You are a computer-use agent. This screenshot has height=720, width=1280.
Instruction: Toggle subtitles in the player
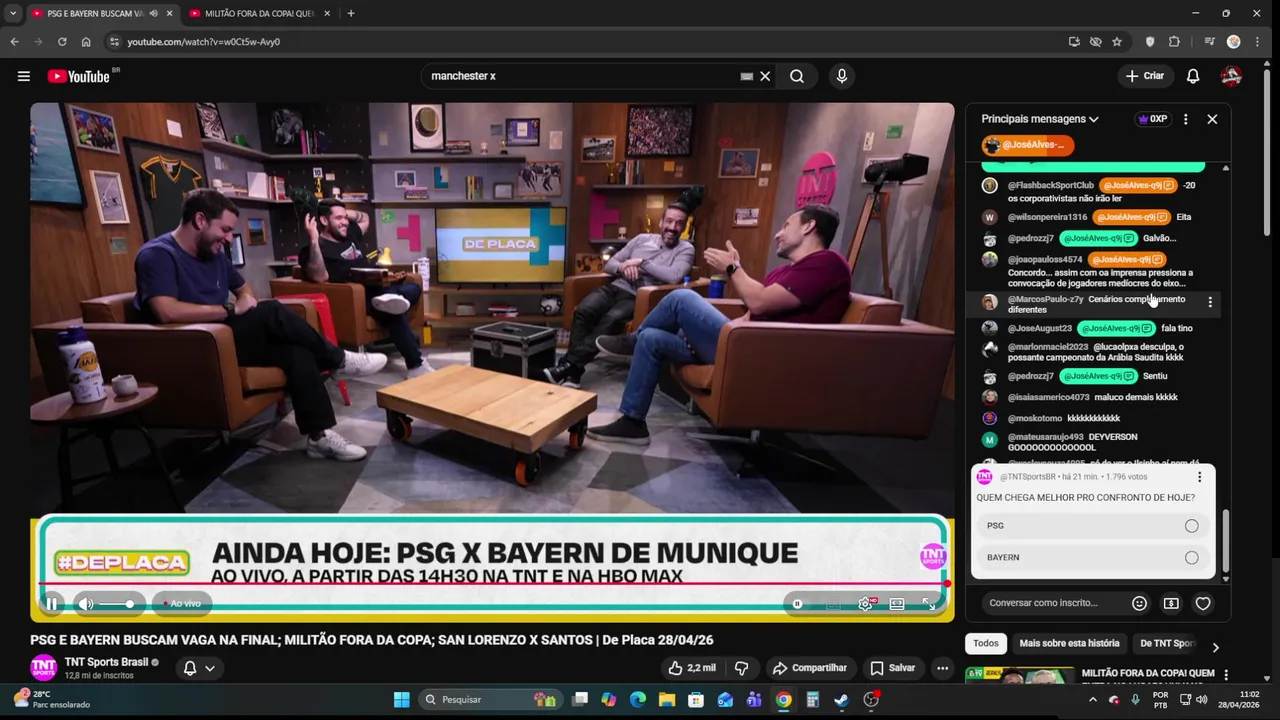pos(833,603)
